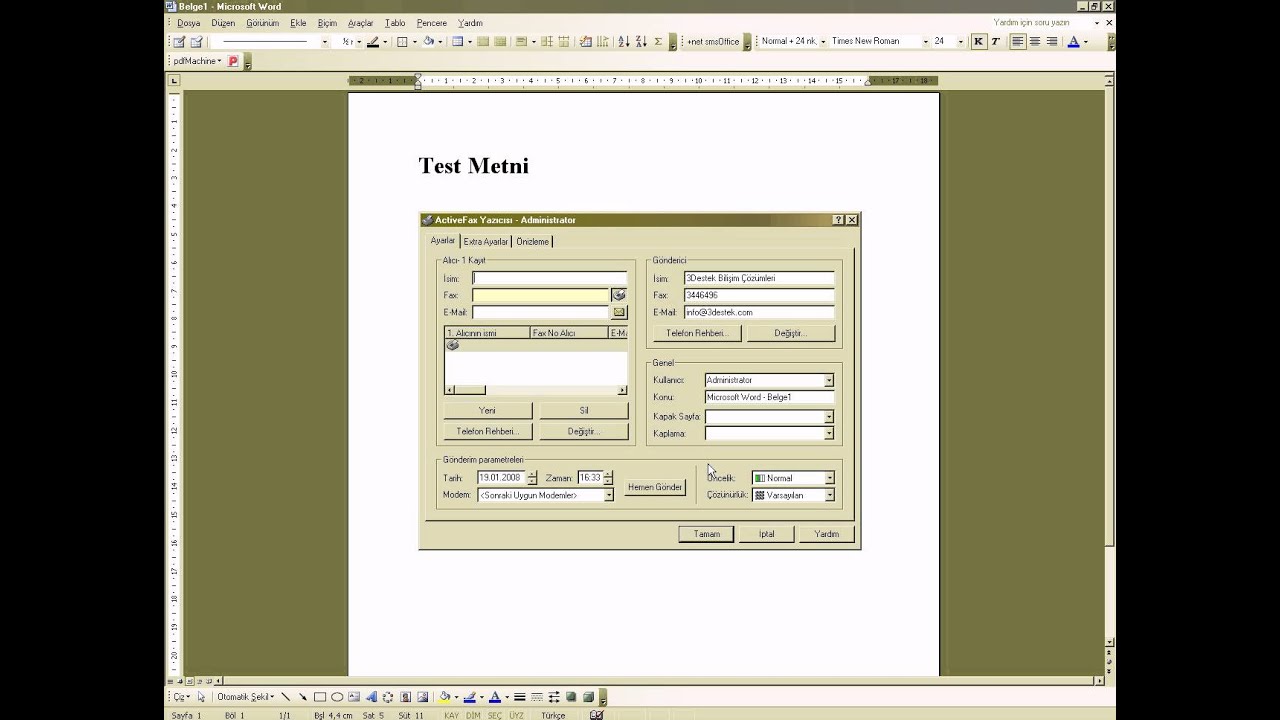1280x720 pixels.
Task: Open the Modem dropdown list
Action: click(x=608, y=495)
